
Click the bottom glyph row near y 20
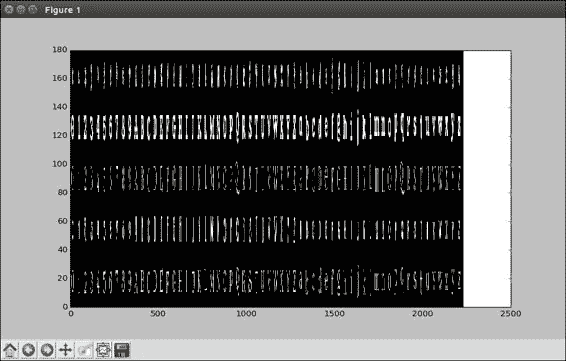[266, 281]
